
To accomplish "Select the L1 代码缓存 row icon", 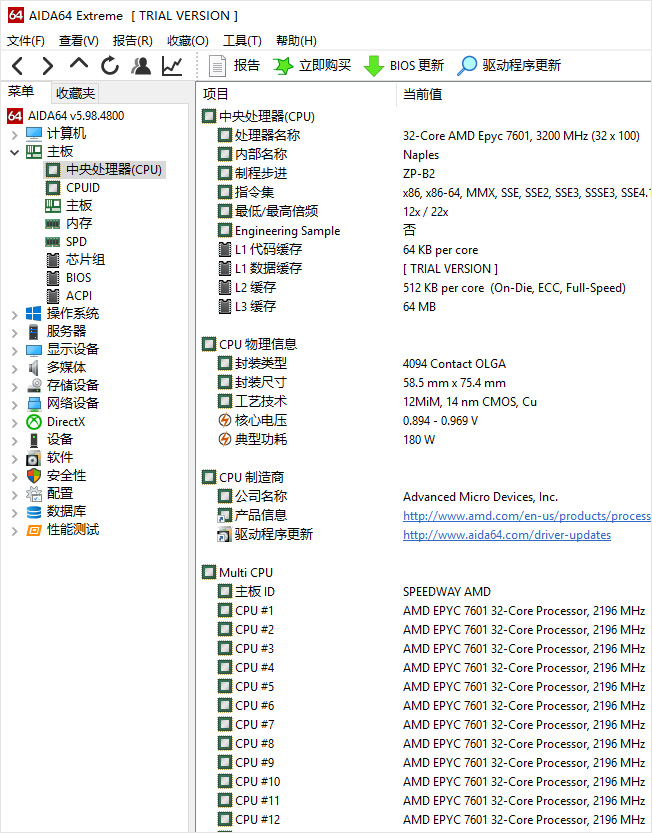I will (225, 249).
